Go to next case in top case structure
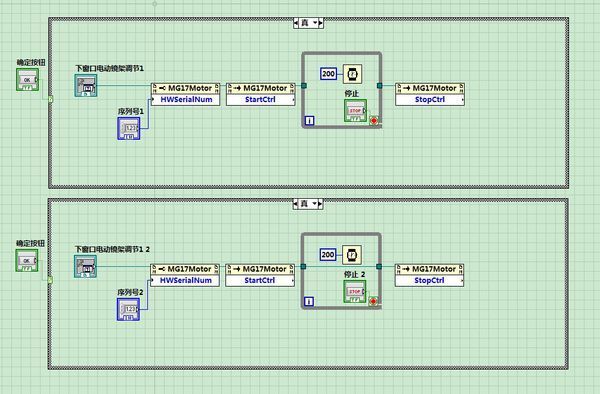600x394 pixels. 321,23
